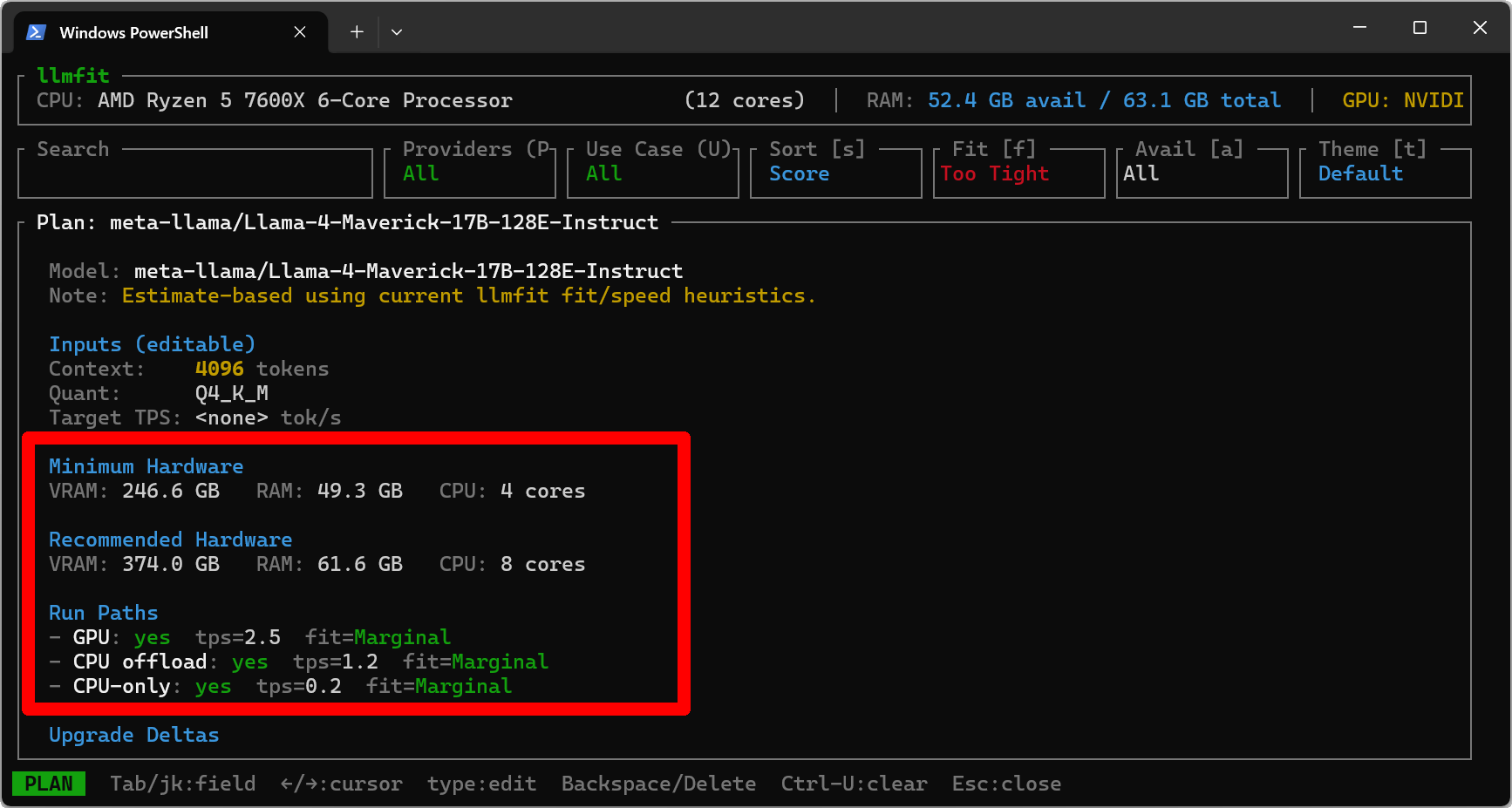Viewport: 1512px width, 808px height.
Task: Click the CPU name AMD Ryzen 5 7600X
Action: (305, 100)
